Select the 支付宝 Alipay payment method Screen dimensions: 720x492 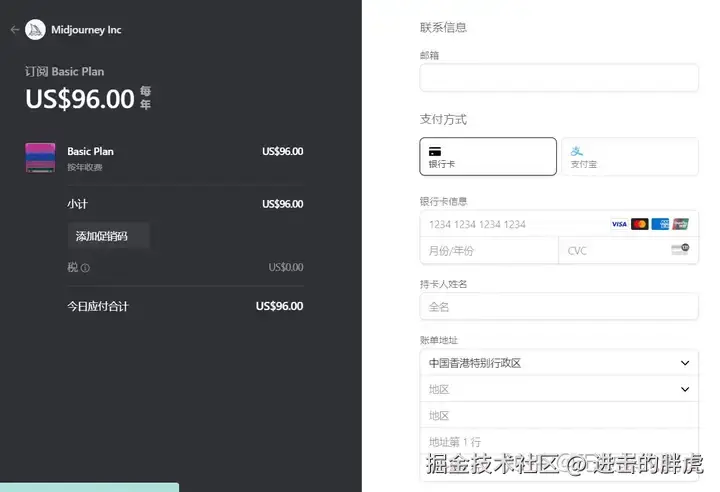[630, 157]
